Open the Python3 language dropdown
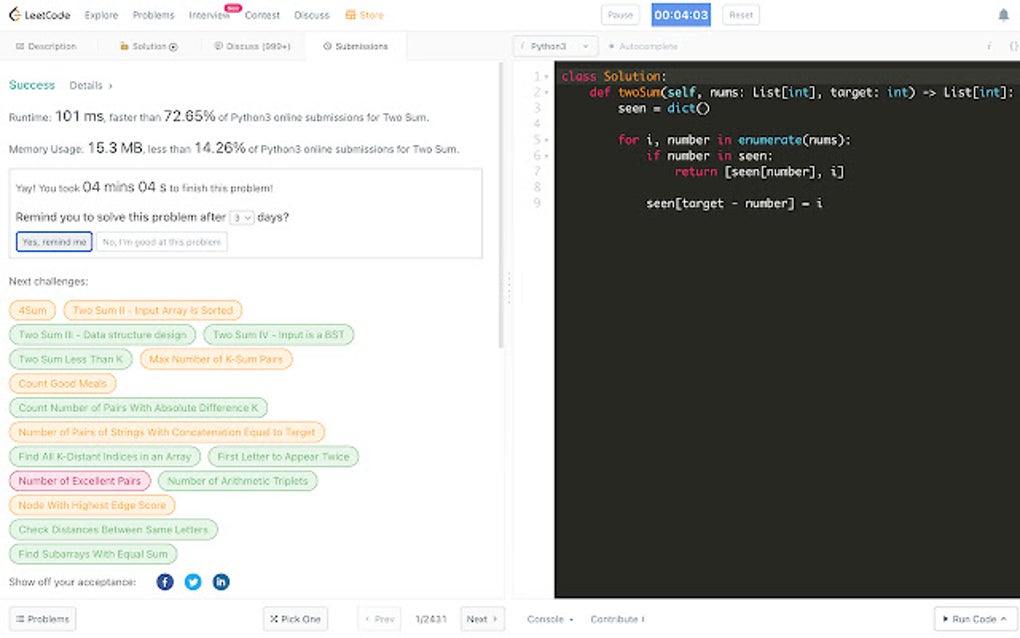The height and width of the screenshot is (638, 1020). coord(555,45)
